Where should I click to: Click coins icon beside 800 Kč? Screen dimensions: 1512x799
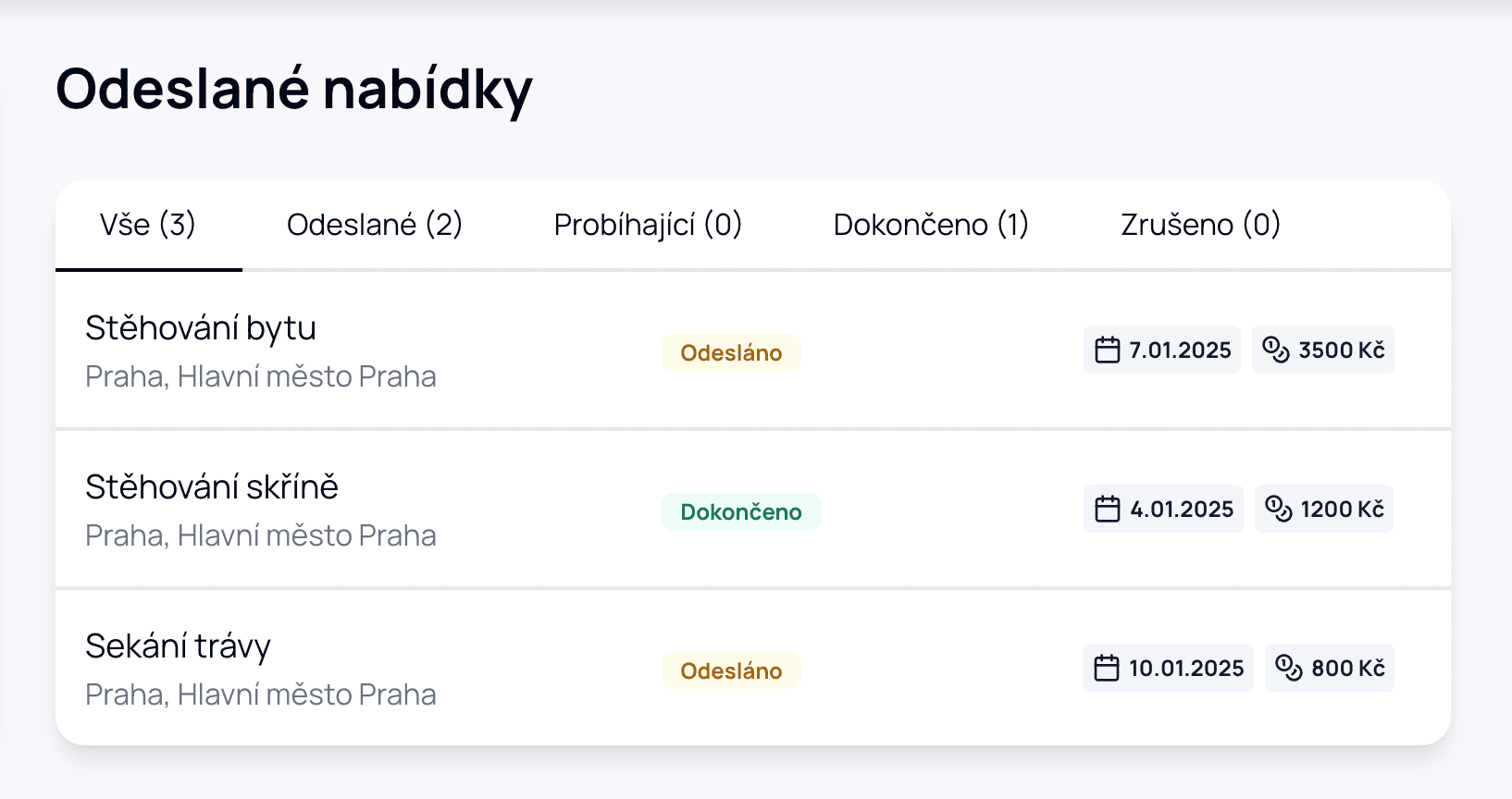(x=1288, y=668)
